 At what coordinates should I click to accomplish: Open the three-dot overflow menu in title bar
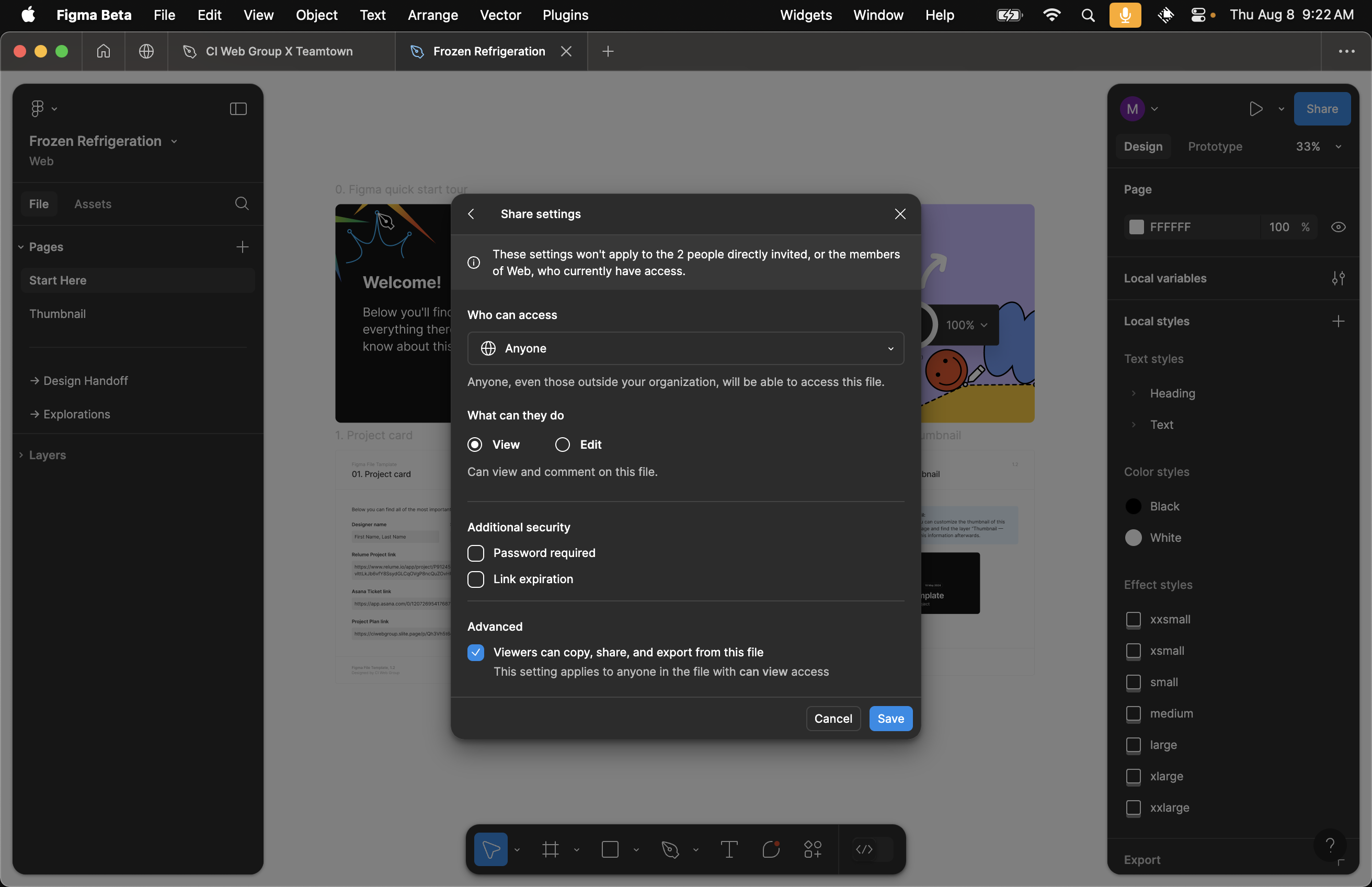click(1346, 51)
